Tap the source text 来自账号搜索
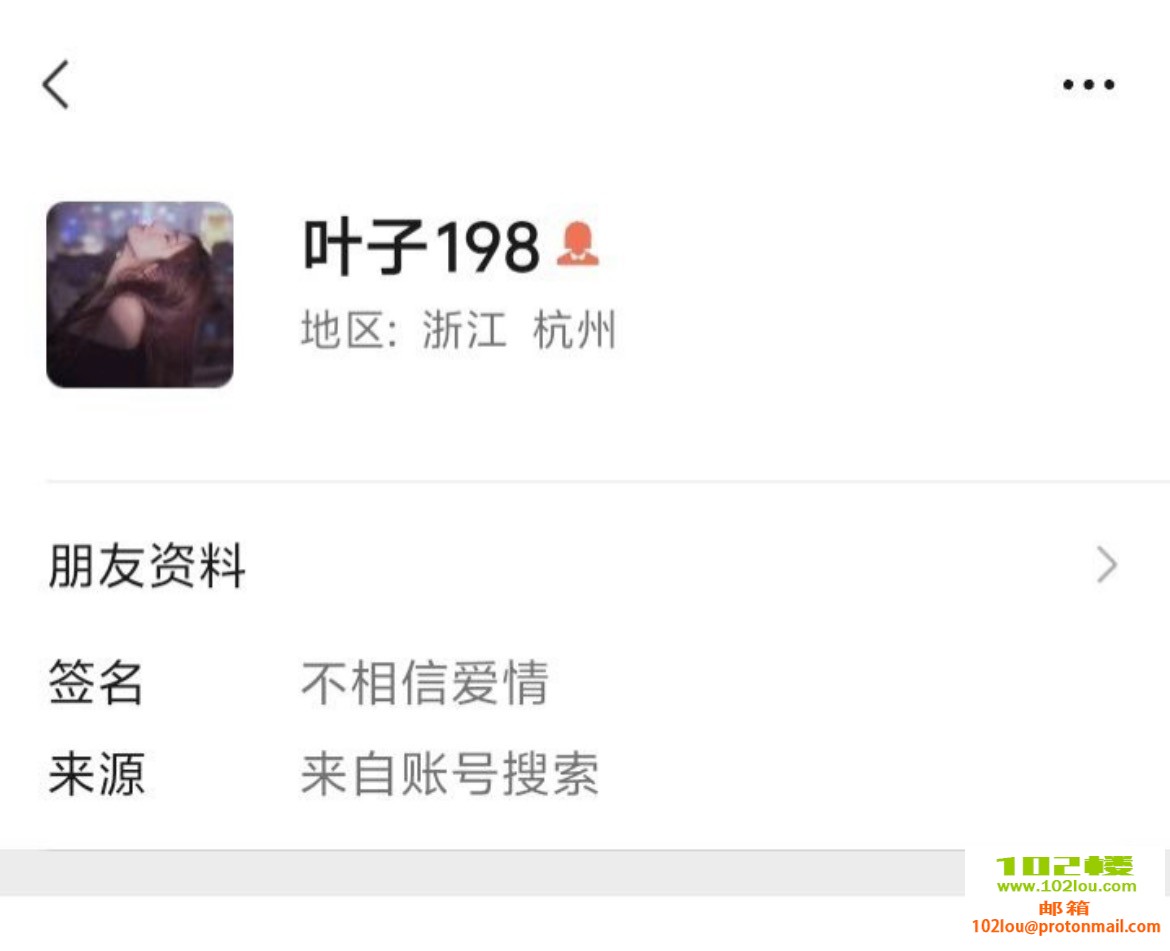The image size is (1170, 951). pos(449,773)
